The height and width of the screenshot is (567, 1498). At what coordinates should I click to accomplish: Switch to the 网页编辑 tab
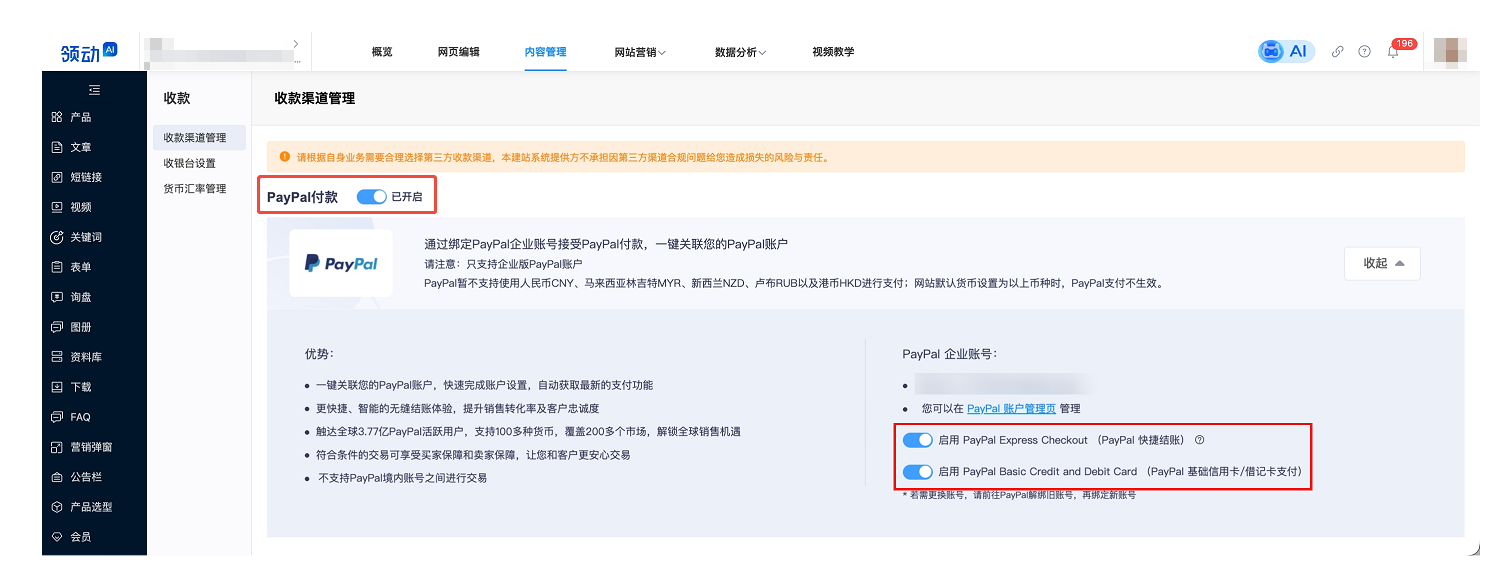pos(459,52)
